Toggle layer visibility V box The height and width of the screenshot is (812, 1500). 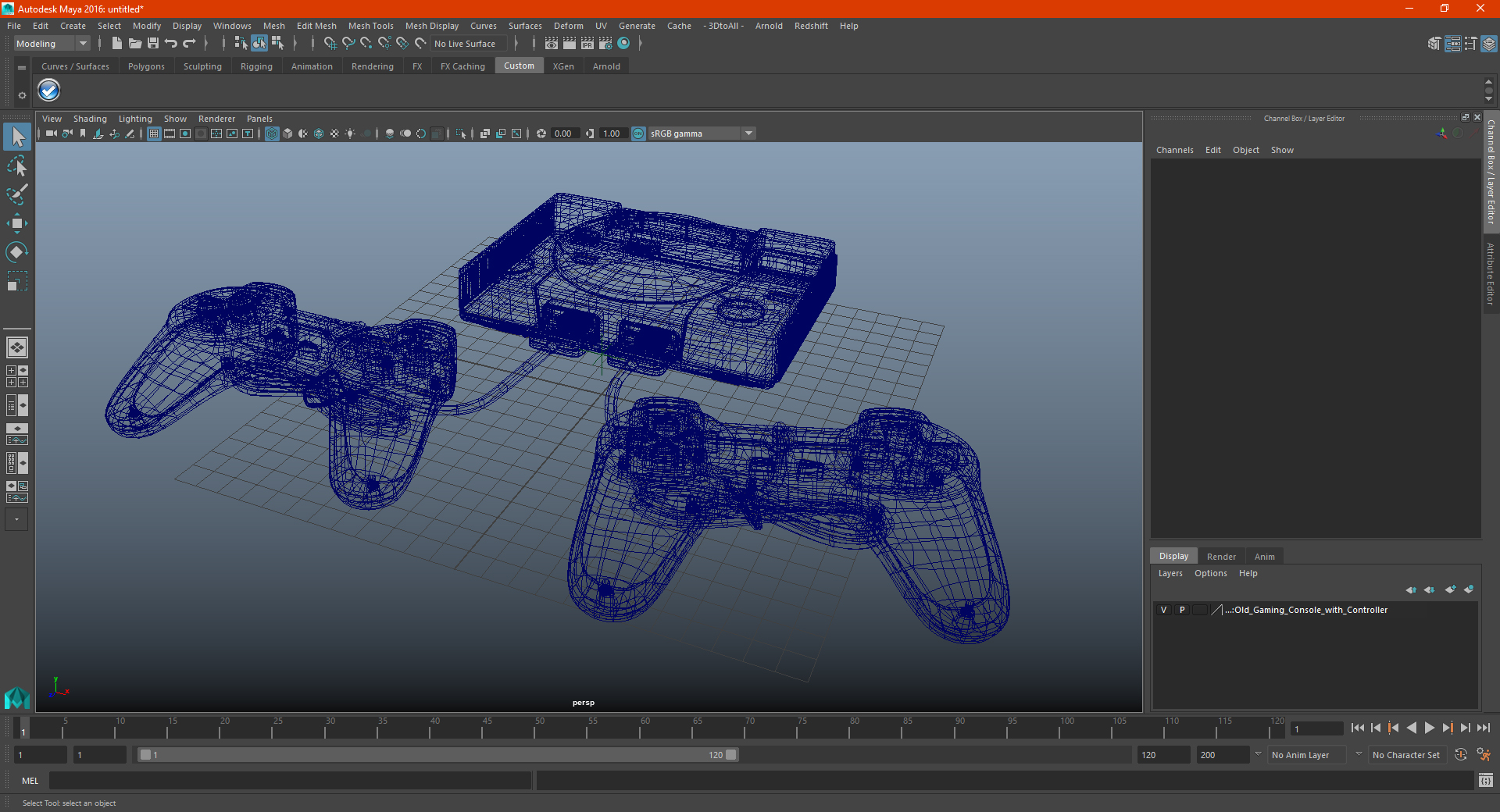tap(1164, 610)
